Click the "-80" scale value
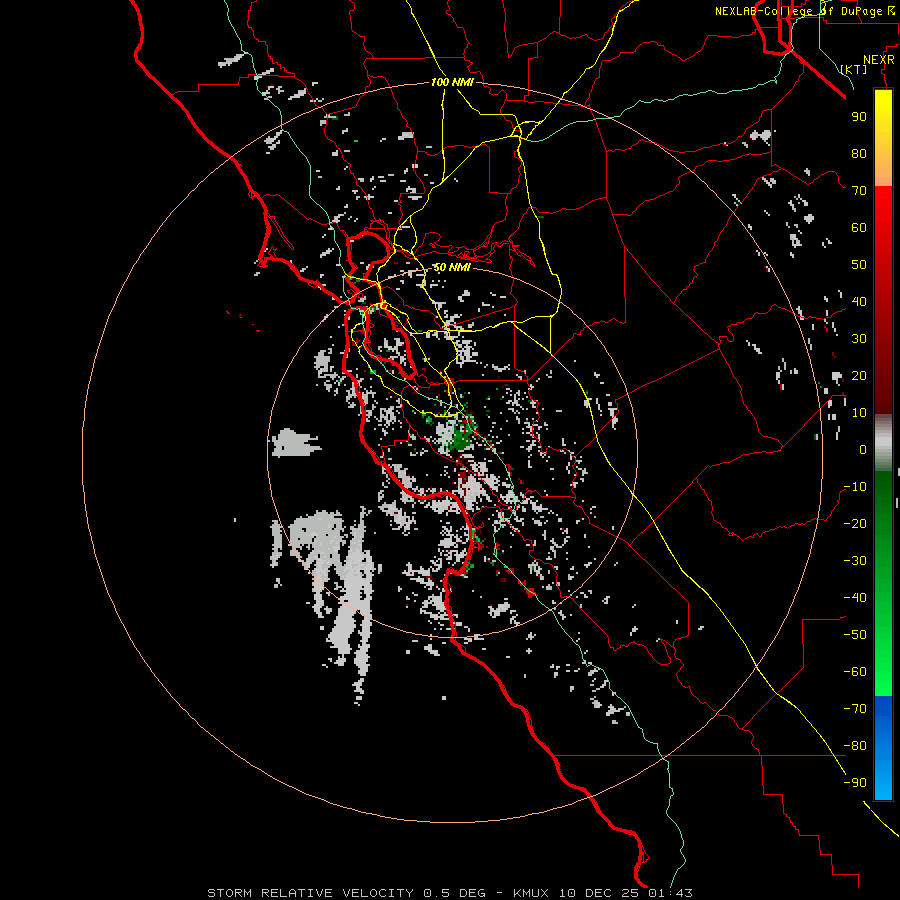The image size is (900, 900). [855, 746]
